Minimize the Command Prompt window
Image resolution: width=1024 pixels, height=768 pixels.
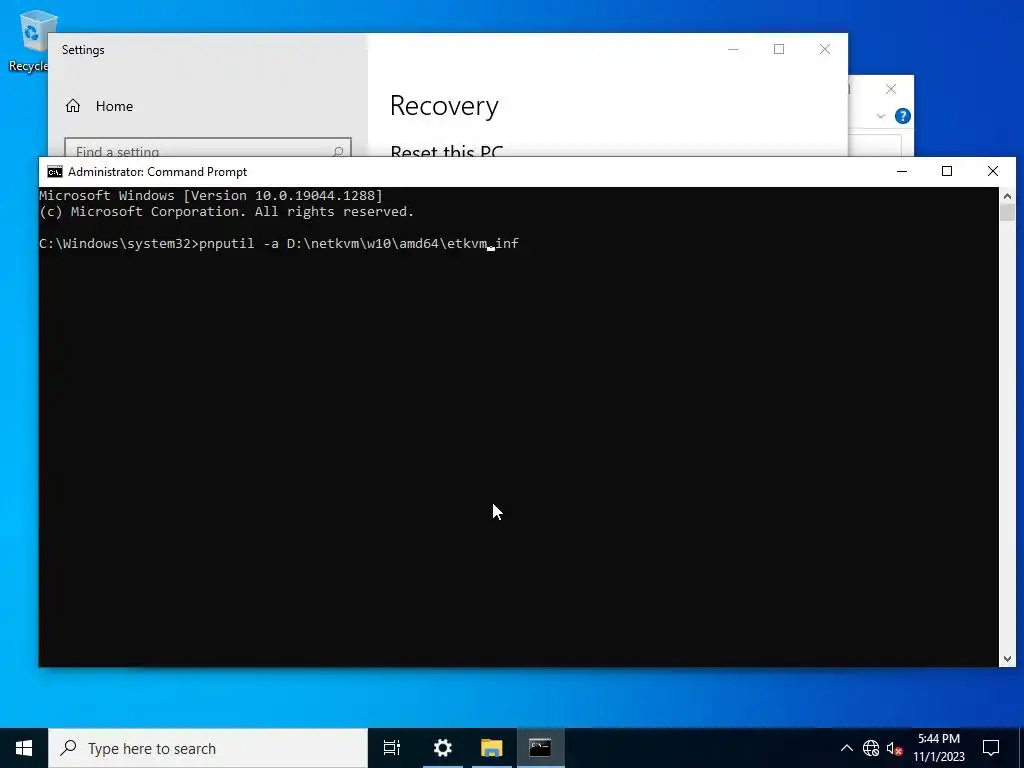pos(902,171)
